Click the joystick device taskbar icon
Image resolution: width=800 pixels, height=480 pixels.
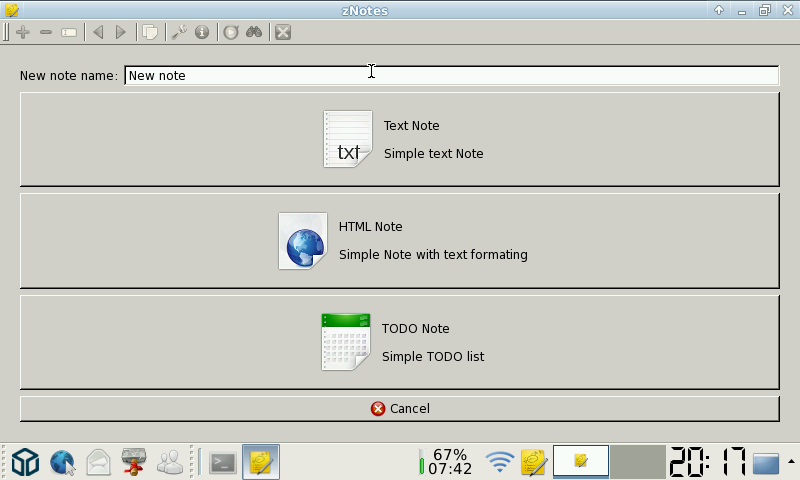pos(134,462)
